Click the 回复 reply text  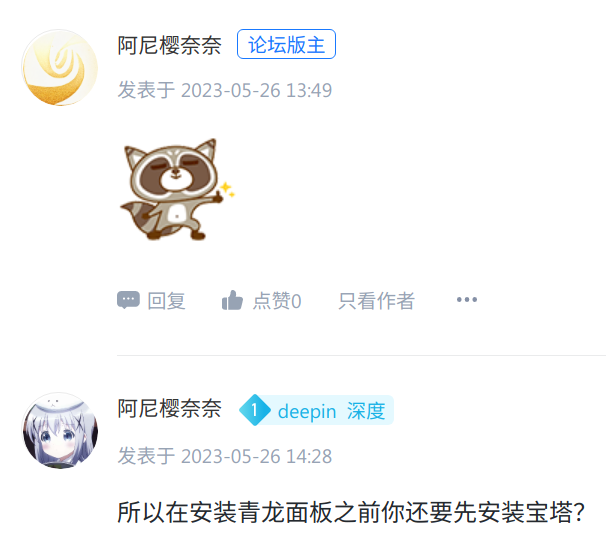(167, 301)
